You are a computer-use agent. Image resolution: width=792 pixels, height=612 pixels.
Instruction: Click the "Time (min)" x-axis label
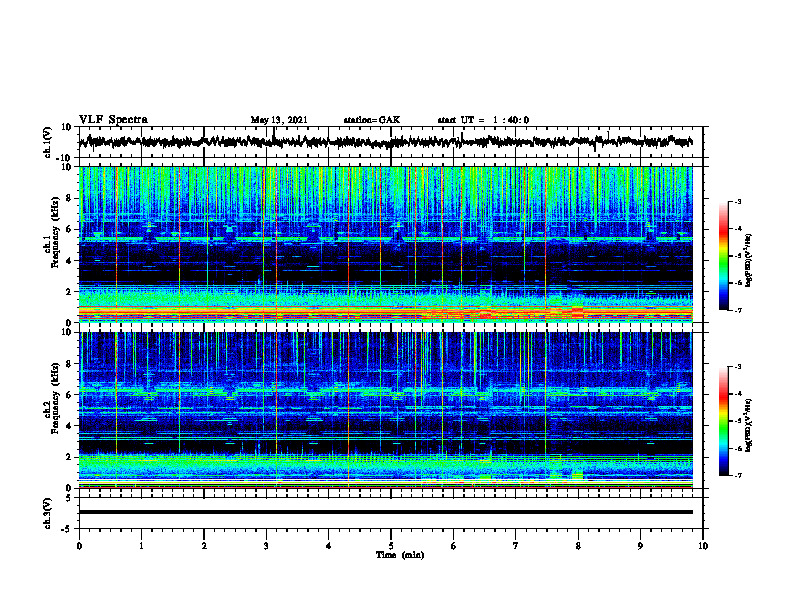(x=400, y=555)
